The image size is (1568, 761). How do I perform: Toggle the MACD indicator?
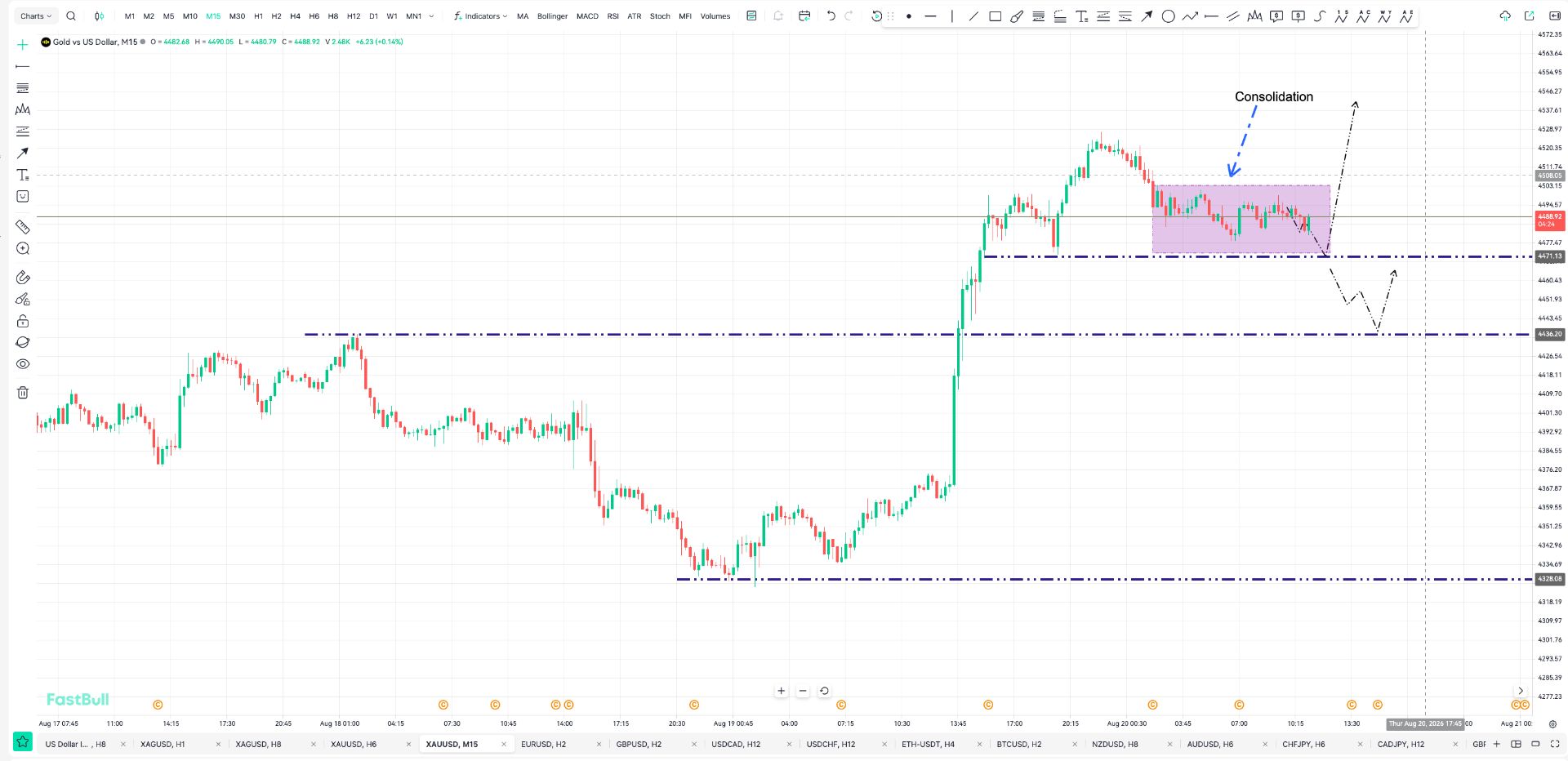tap(587, 16)
